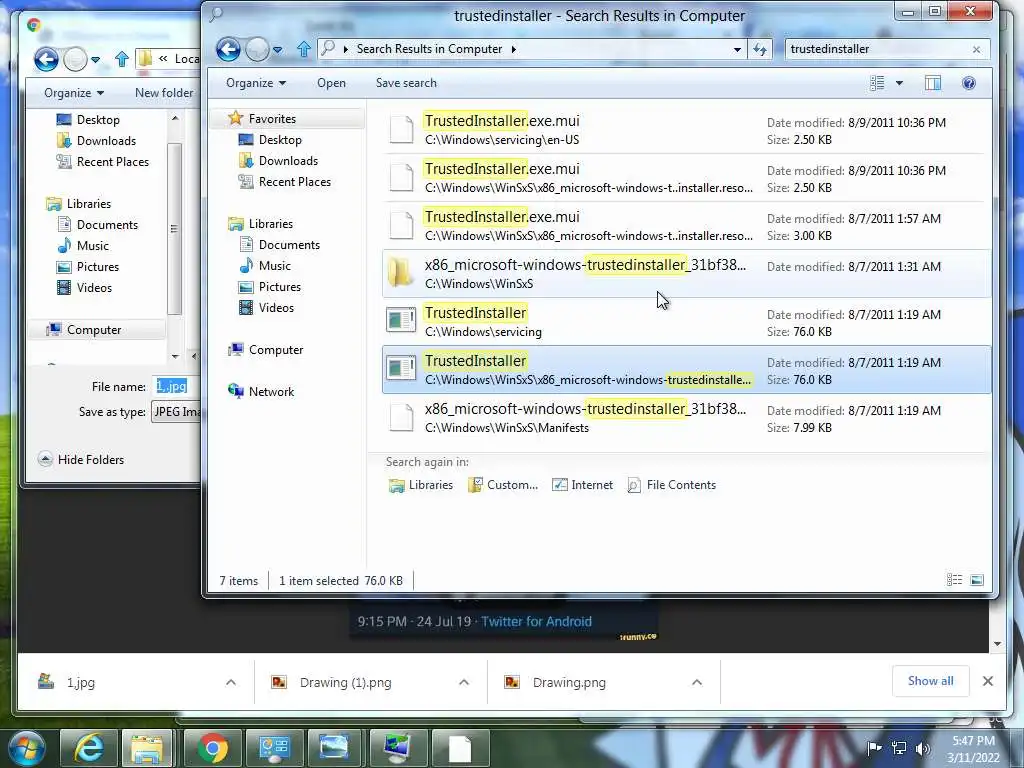Open Organize menu in the Save As dialog
Image resolution: width=1024 pixels, height=768 pixels.
click(x=74, y=93)
